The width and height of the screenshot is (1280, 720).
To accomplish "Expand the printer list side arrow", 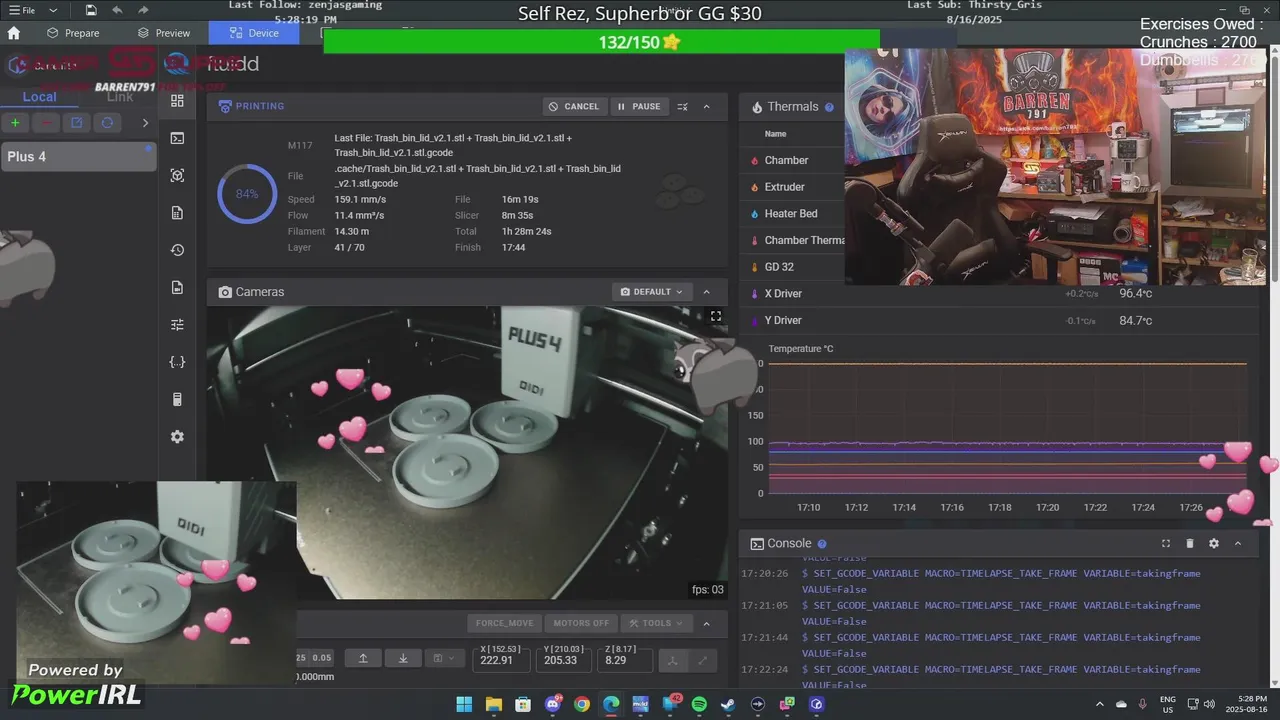I will [145, 123].
